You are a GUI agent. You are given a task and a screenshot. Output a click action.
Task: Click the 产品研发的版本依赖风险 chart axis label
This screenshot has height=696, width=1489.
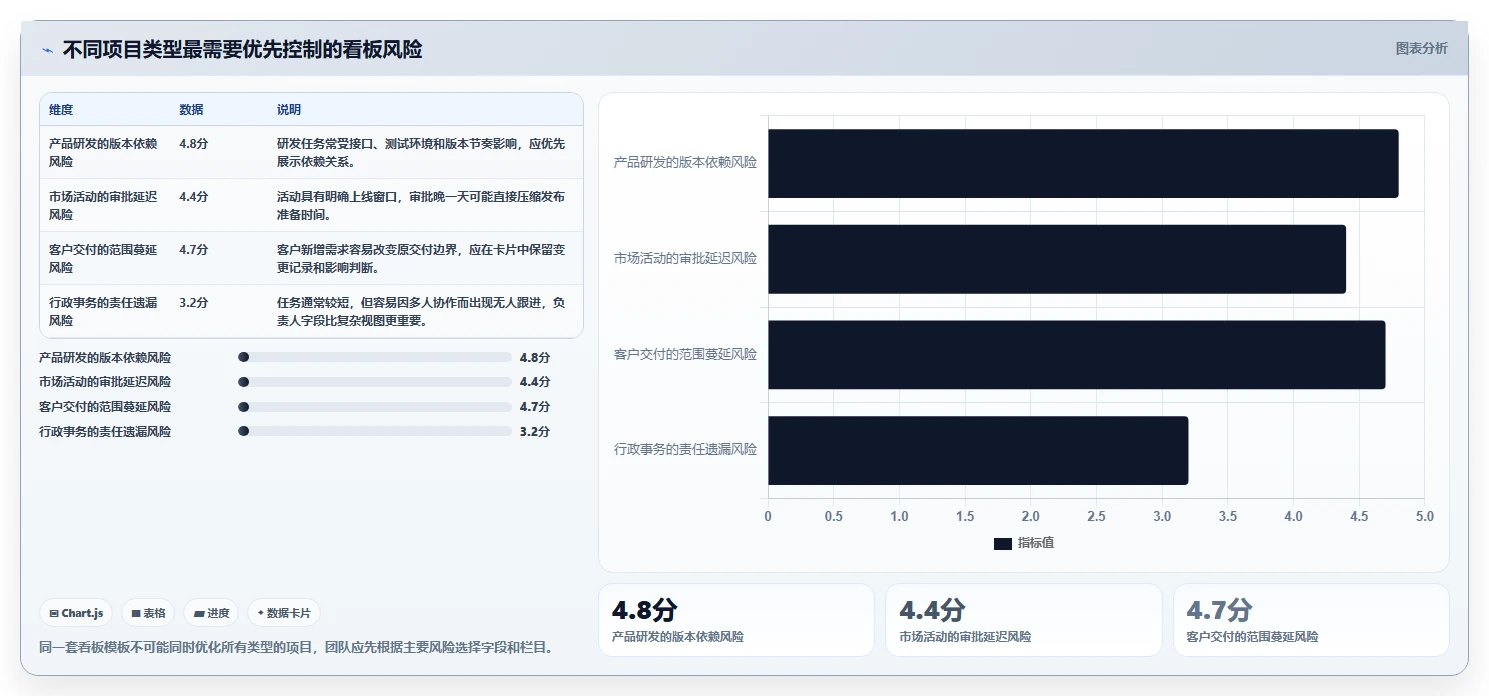tap(685, 162)
